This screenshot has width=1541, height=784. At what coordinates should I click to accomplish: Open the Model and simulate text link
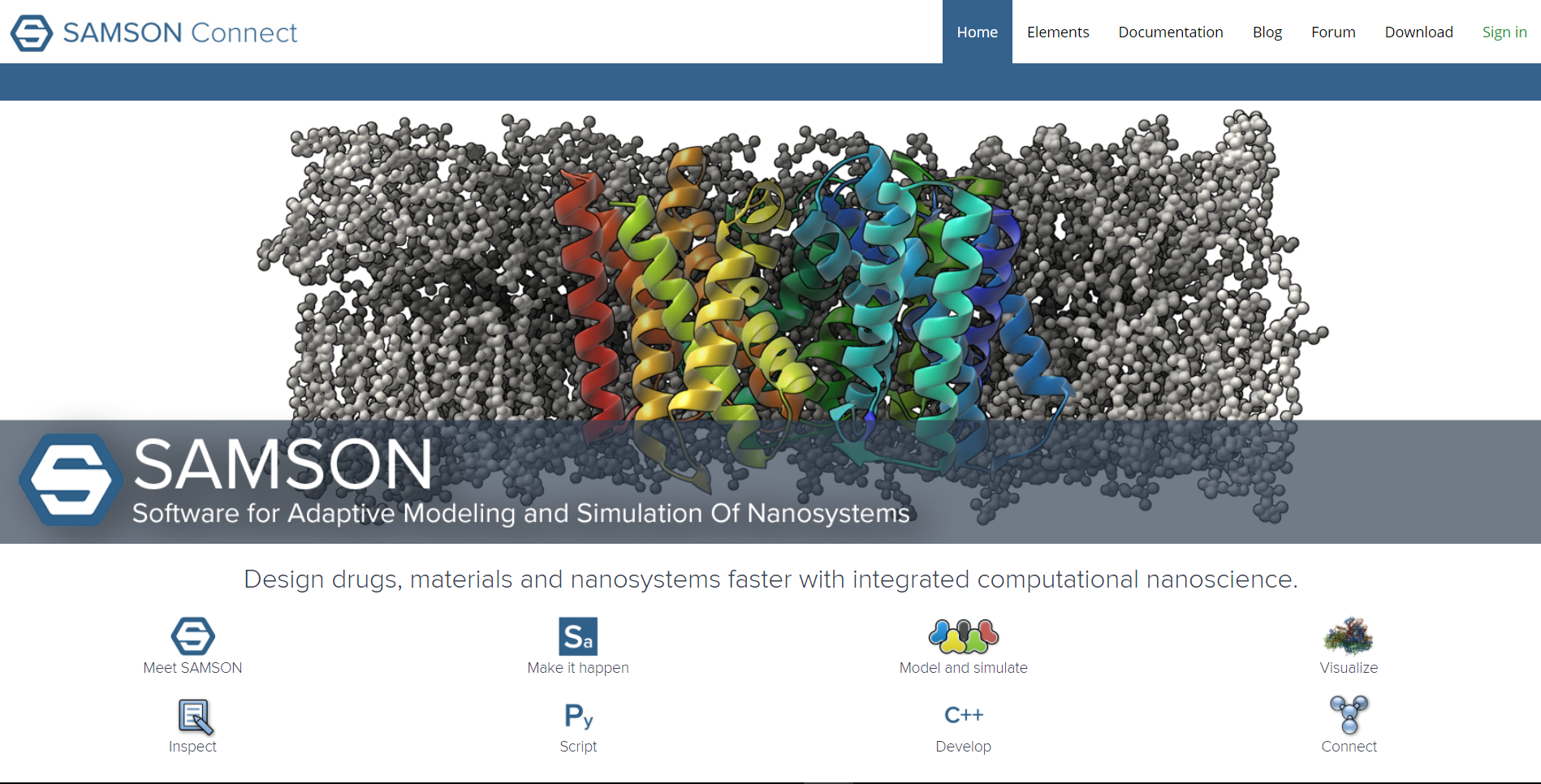click(964, 668)
